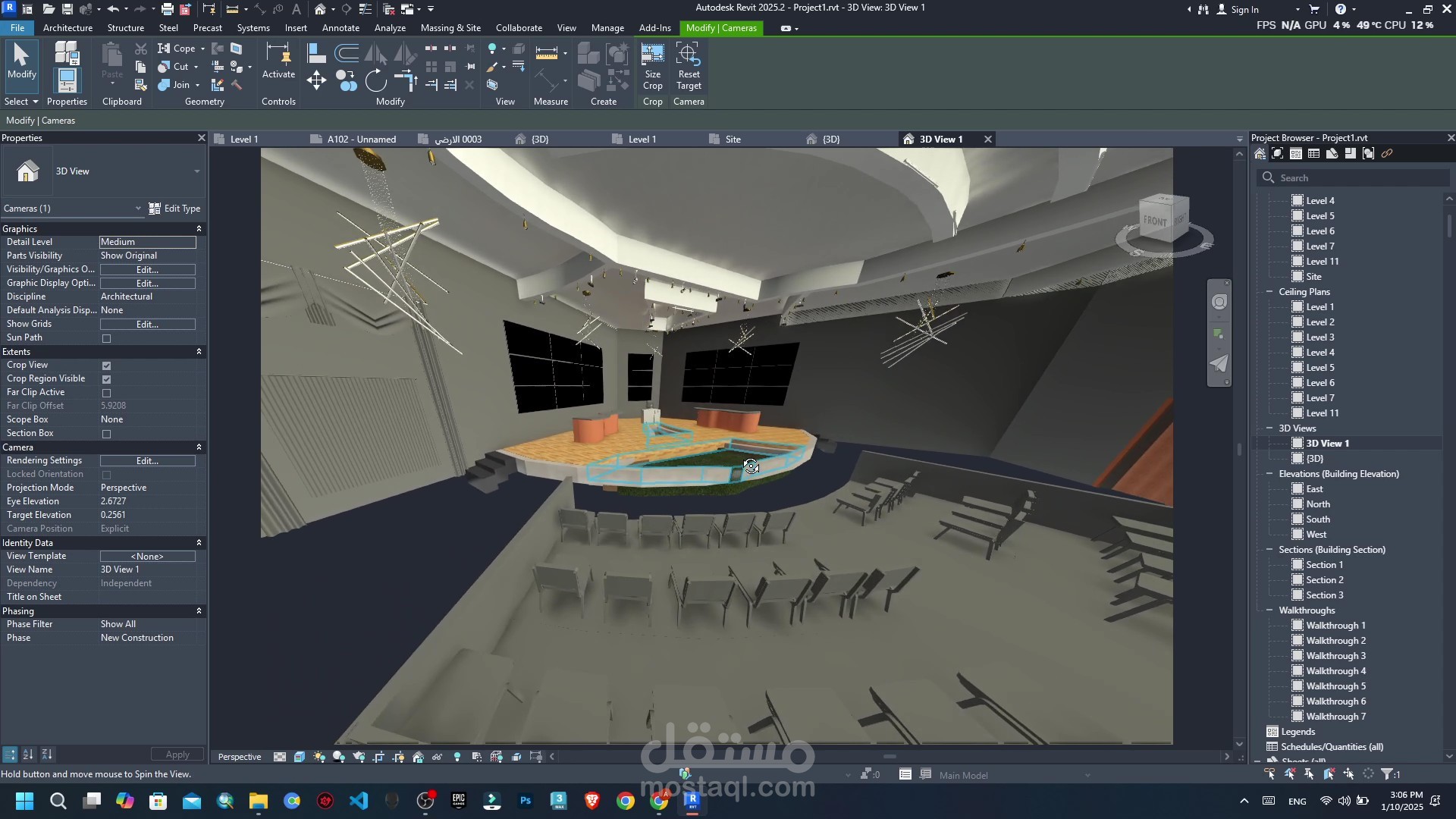This screenshot has width=1456, height=819.
Task: Select the Rotate tool icon
Action: pos(375,80)
